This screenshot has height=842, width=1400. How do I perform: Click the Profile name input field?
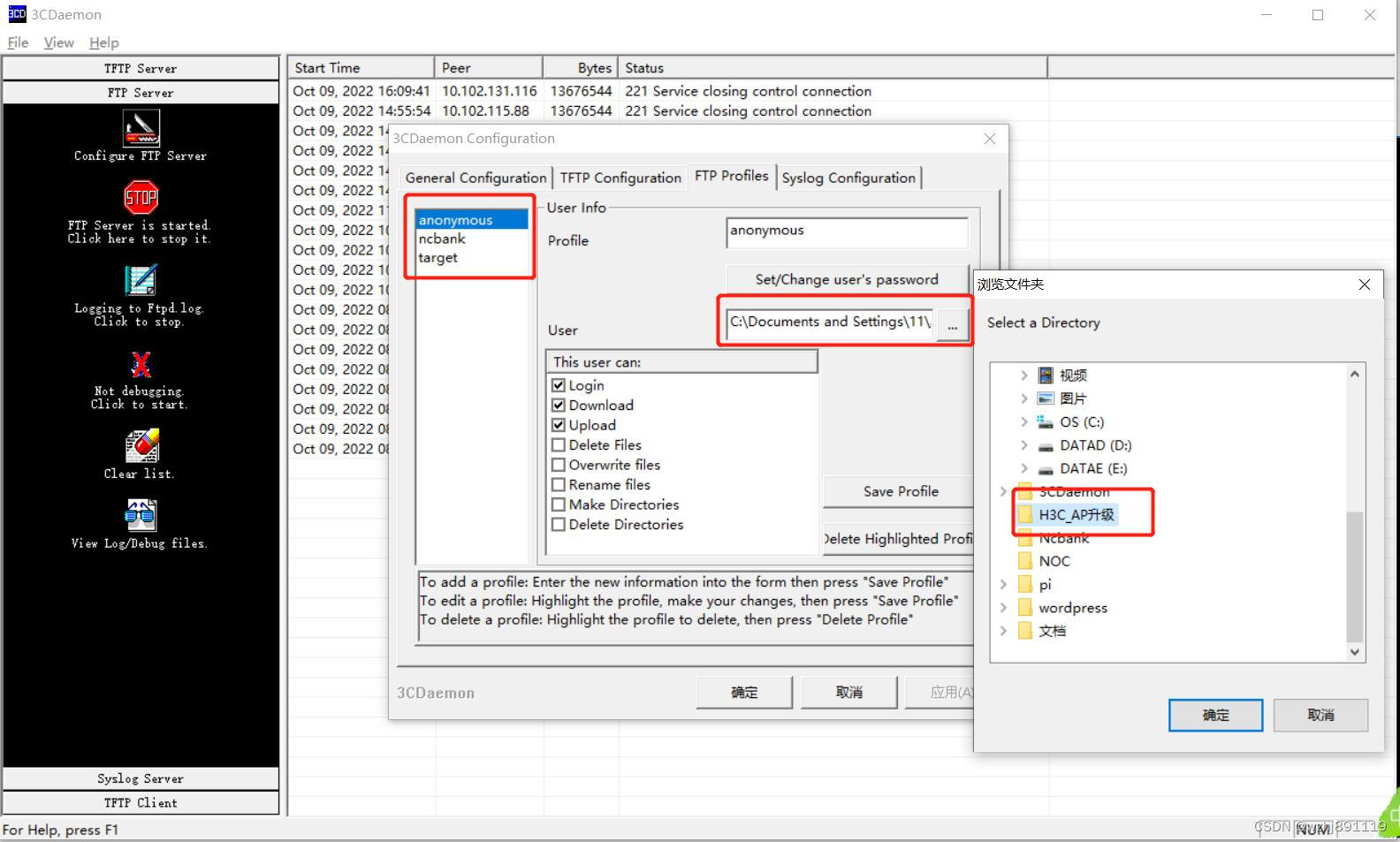click(x=847, y=232)
